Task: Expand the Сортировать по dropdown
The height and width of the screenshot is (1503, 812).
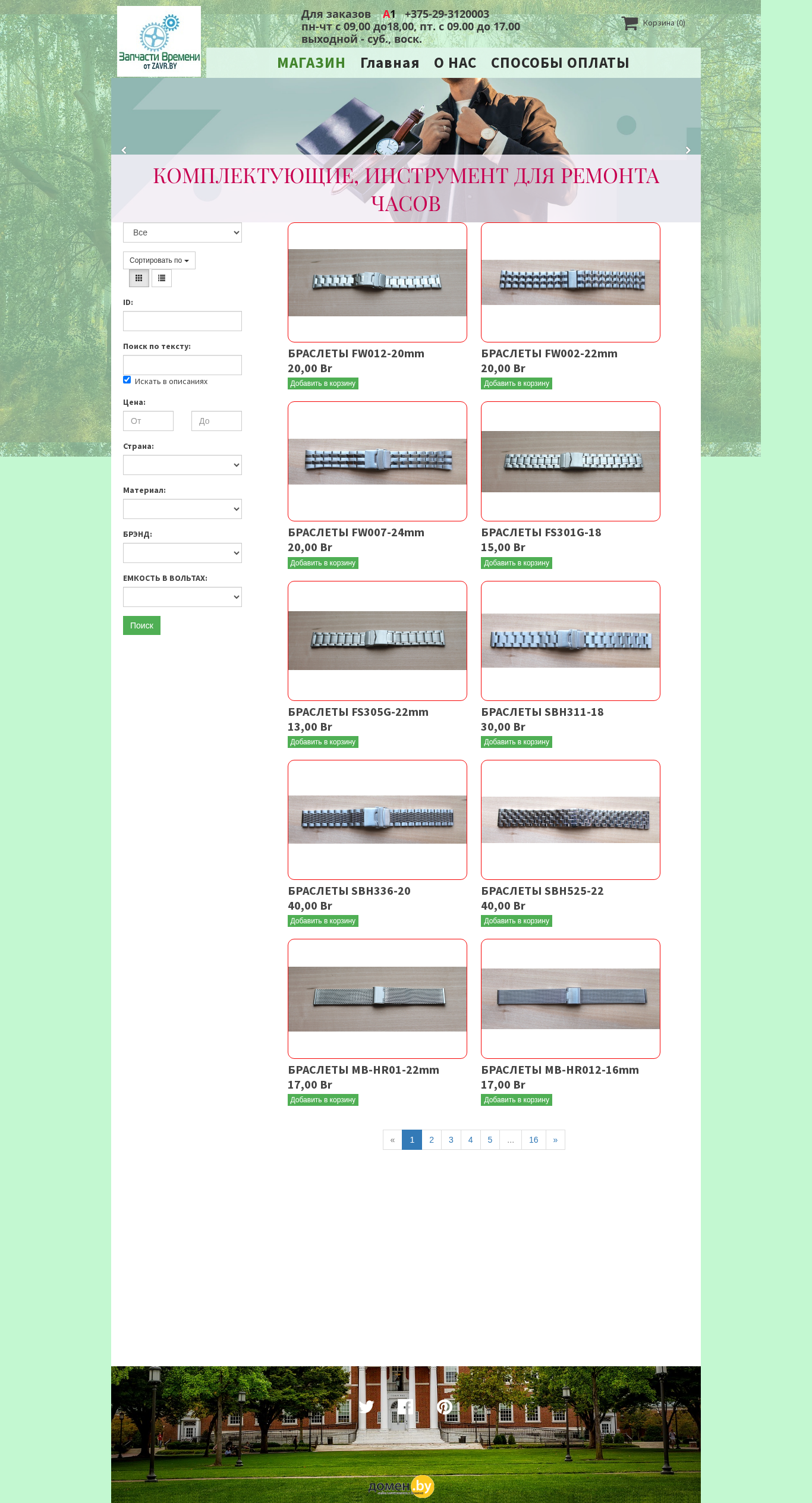Action: (159, 260)
